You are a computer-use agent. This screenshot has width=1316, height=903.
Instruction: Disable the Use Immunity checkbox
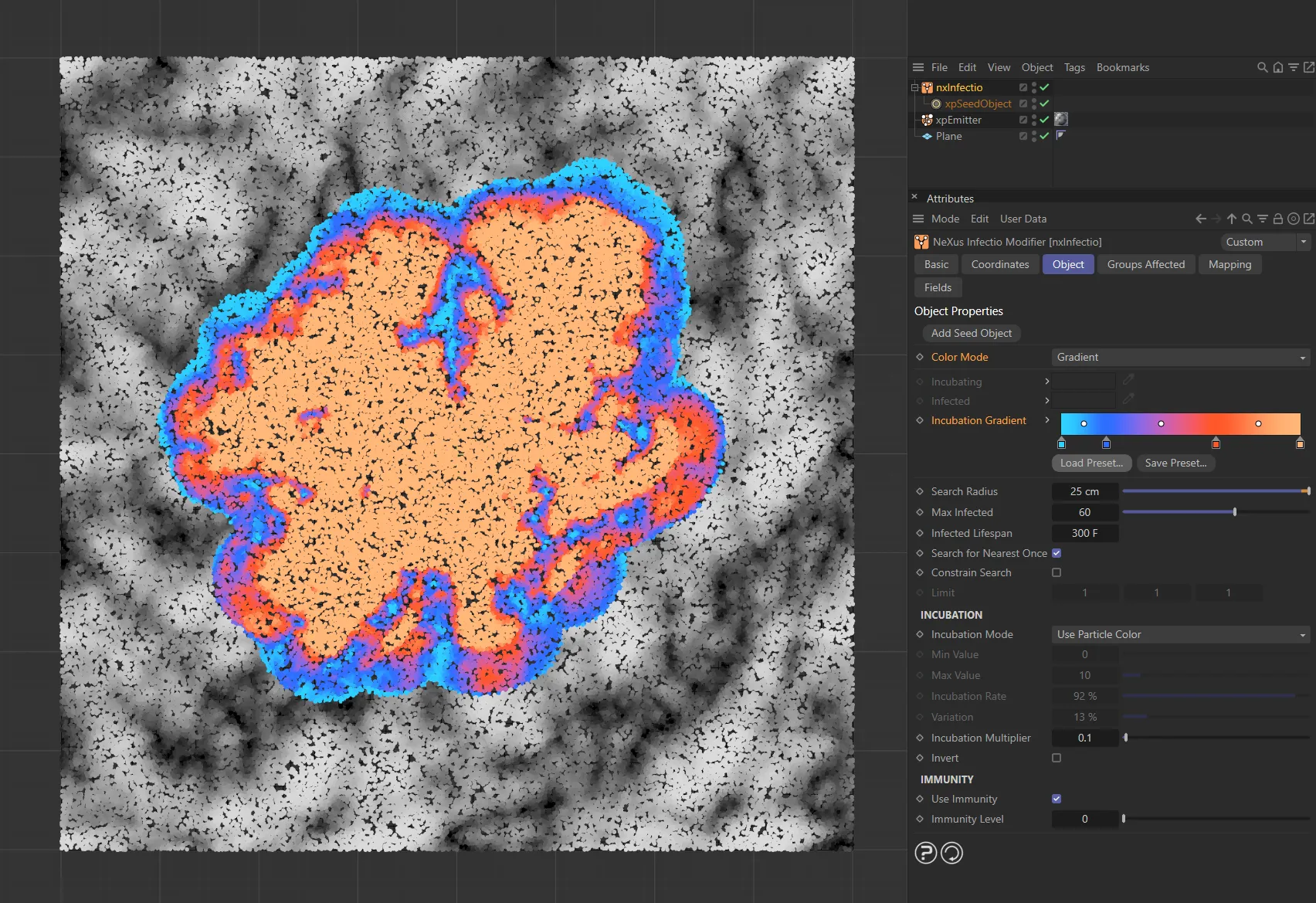click(1057, 799)
